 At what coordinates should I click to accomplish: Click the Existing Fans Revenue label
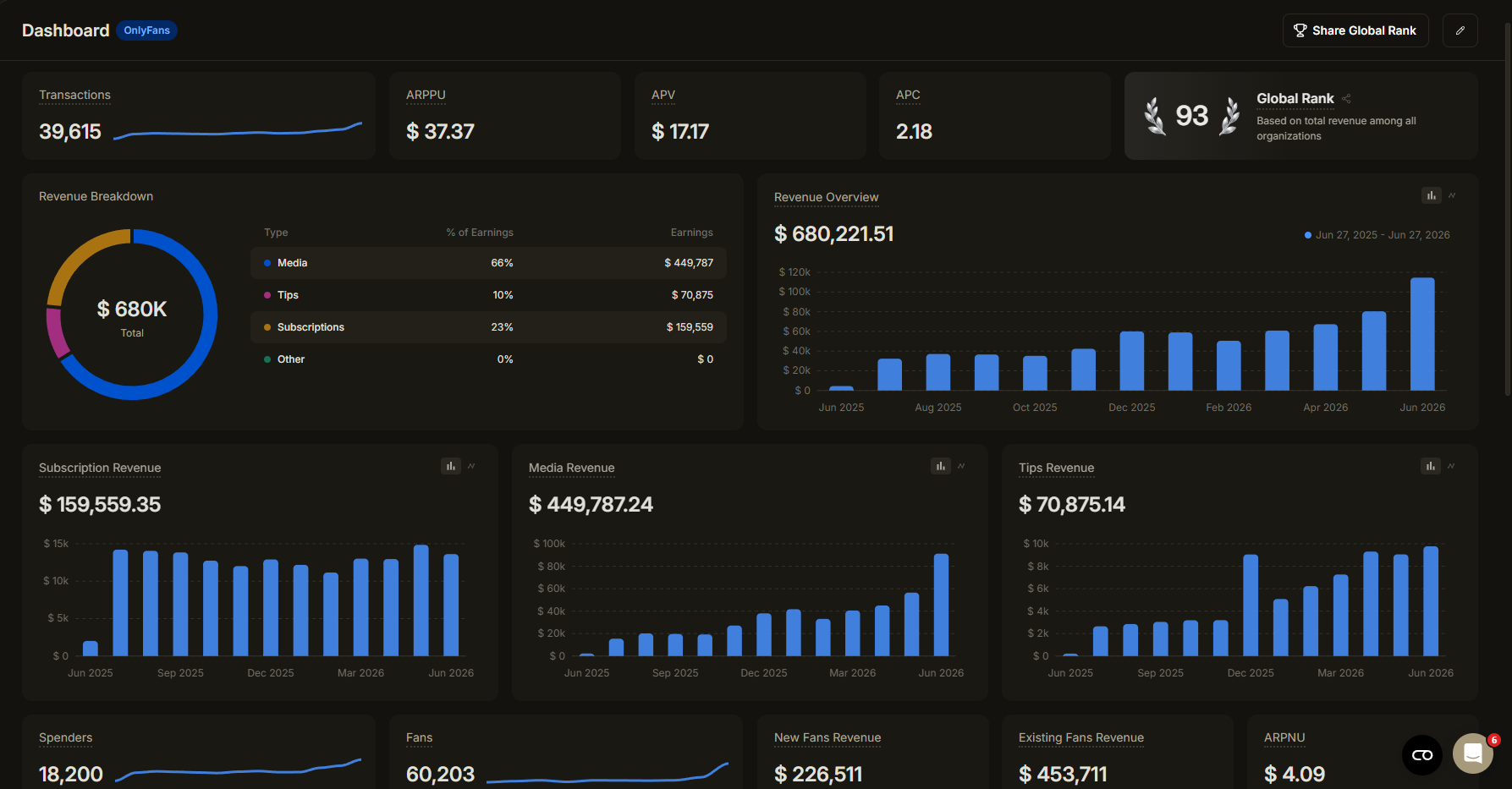coord(1081,737)
